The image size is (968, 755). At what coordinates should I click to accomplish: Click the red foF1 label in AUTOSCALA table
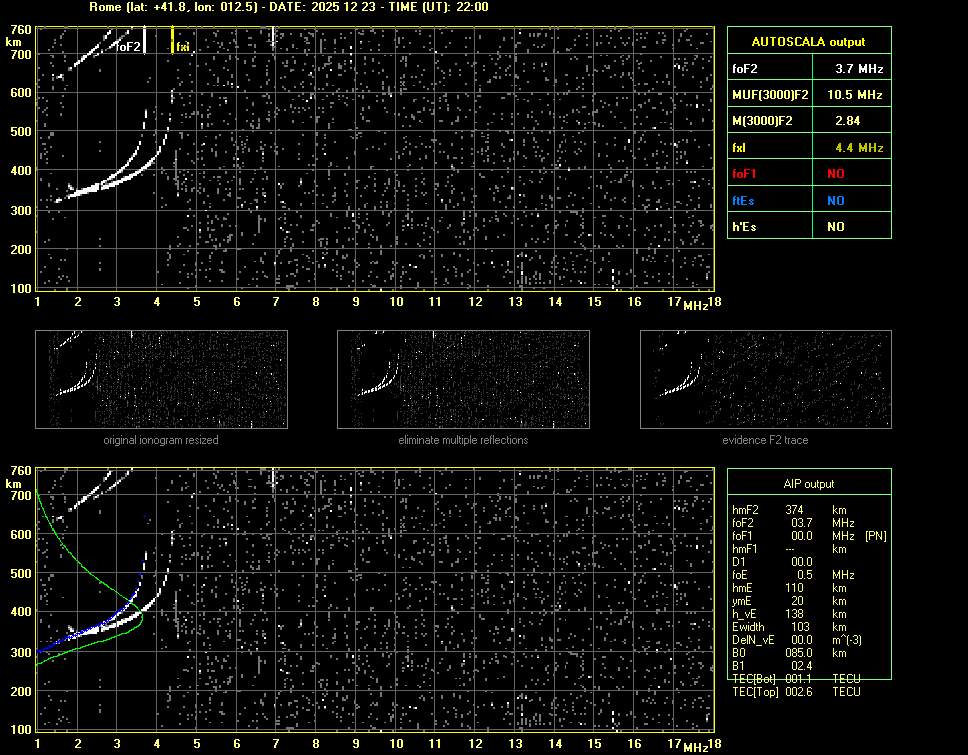(x=745, y=174)
